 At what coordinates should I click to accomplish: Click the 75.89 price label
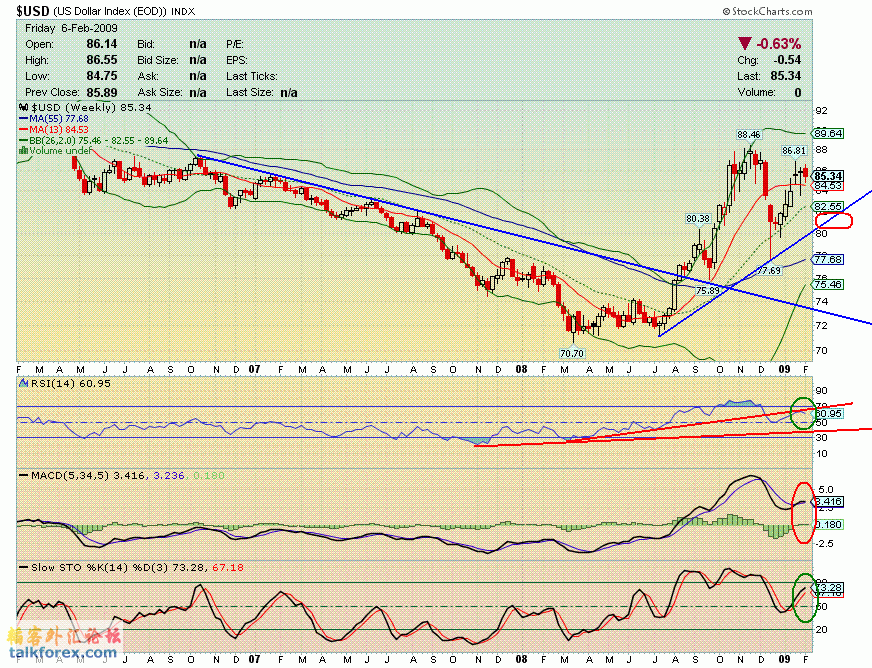[707, 290]
